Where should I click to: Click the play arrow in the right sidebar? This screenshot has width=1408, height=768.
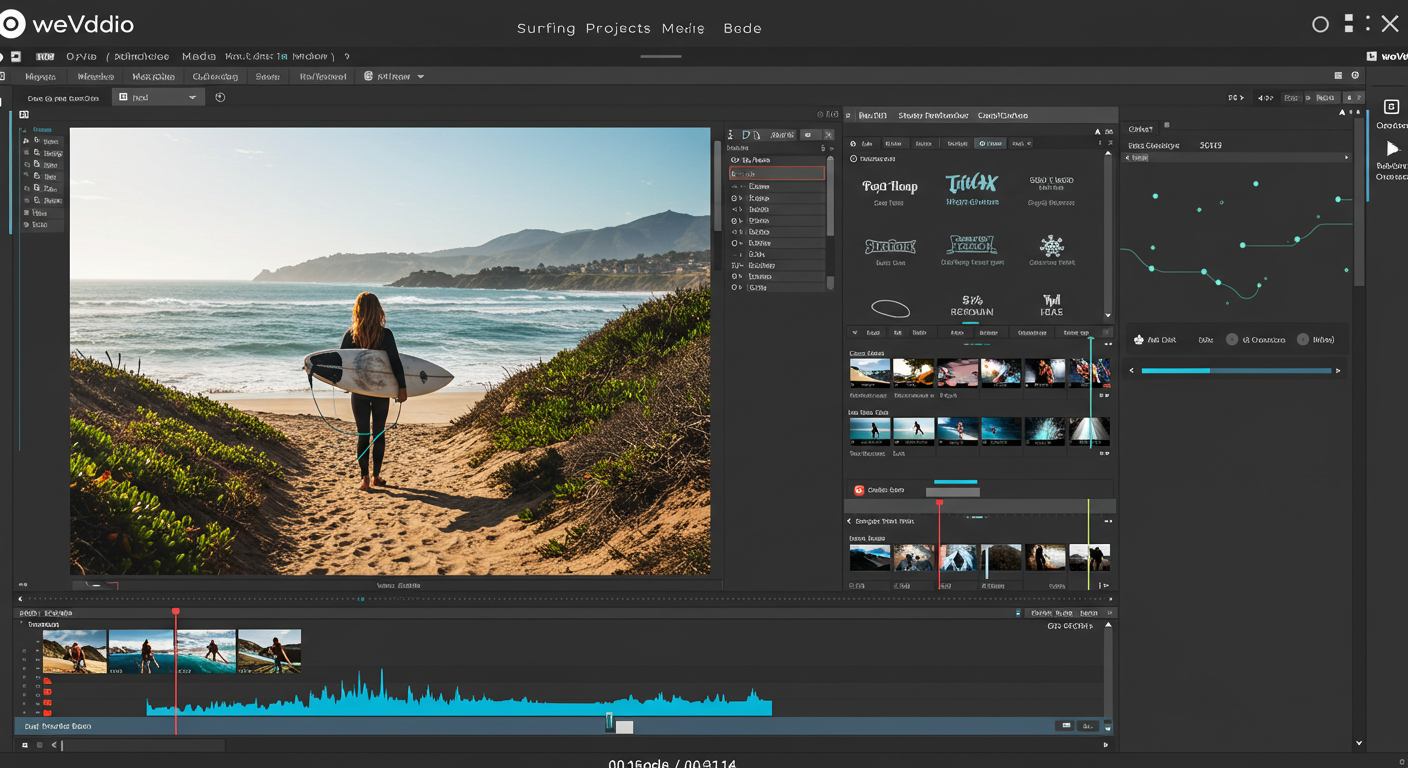1392,149
